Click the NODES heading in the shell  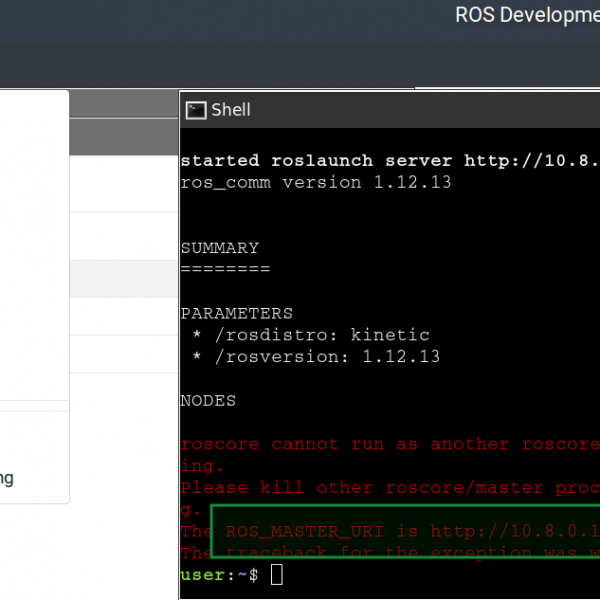(x=208, y=401)
